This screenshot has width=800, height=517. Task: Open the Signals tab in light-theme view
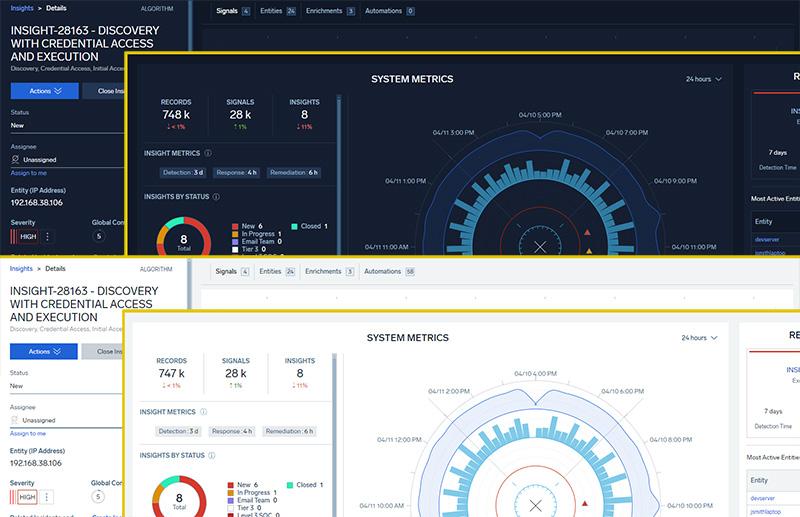pos(232,272)
